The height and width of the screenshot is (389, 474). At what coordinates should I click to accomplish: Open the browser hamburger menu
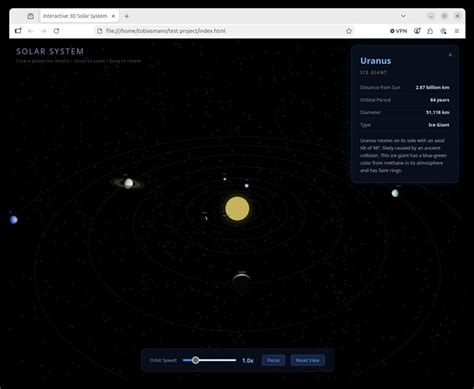tap(457, 31)
